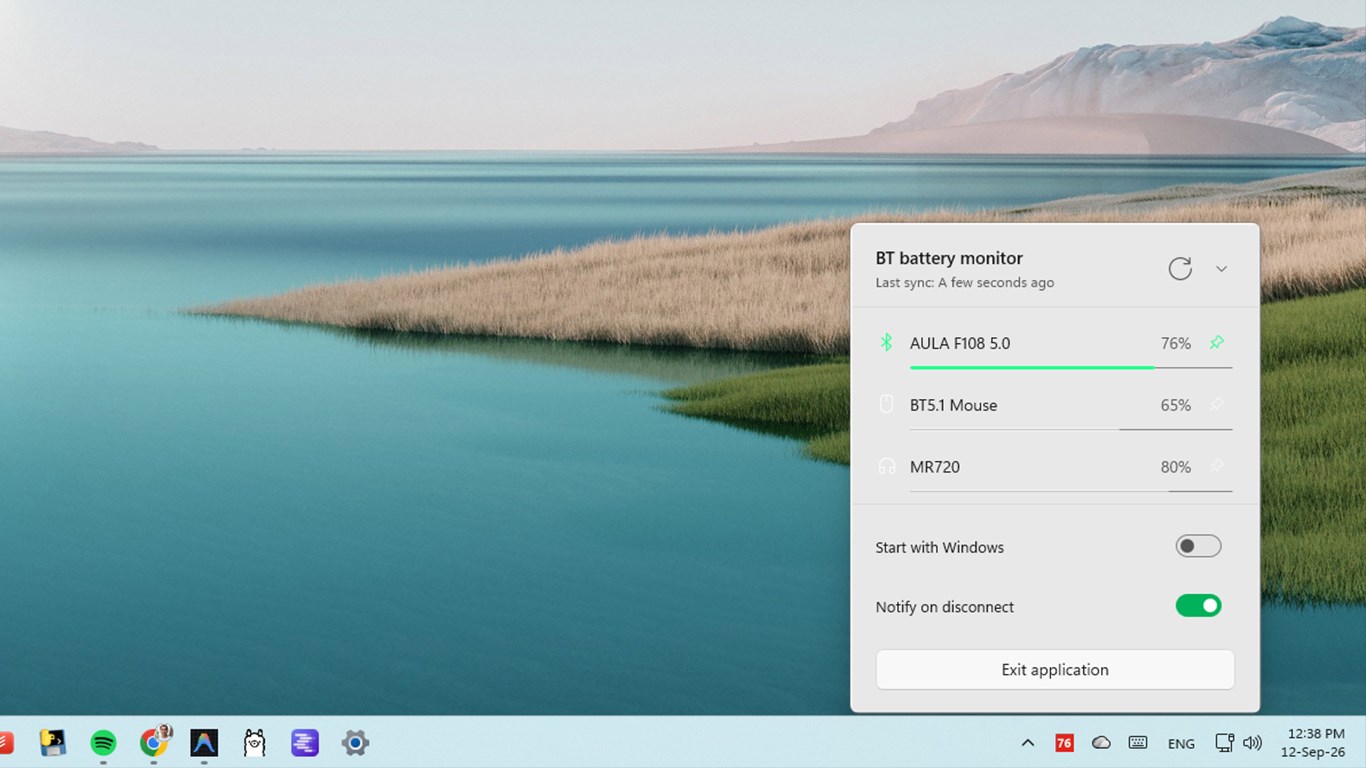Open the black triangle app in the taskbar

[x=204, y=742]
